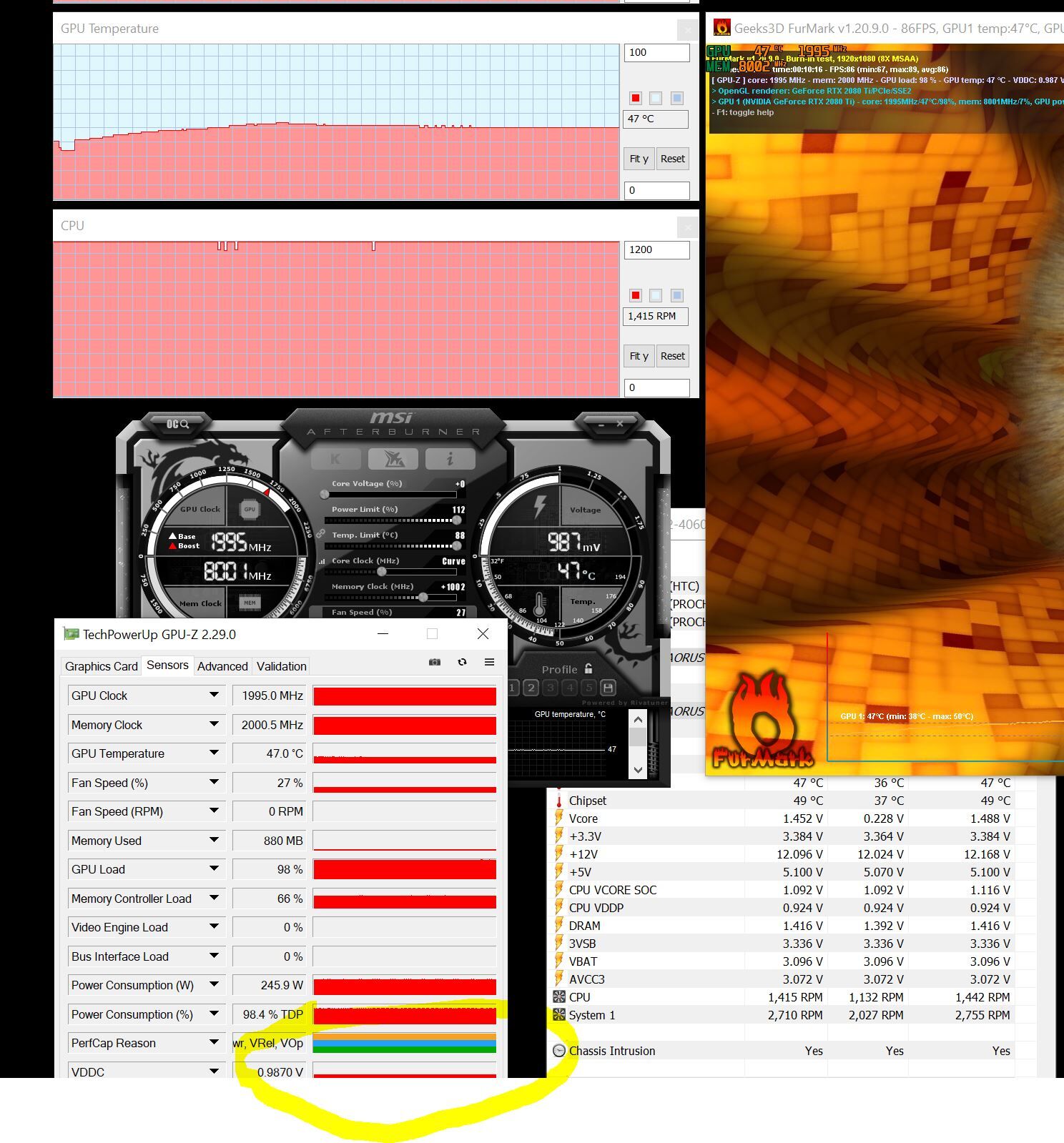Close the GPU Temperature graph panel
Screen dimensions: 1064x1143
tap(687, 29)
